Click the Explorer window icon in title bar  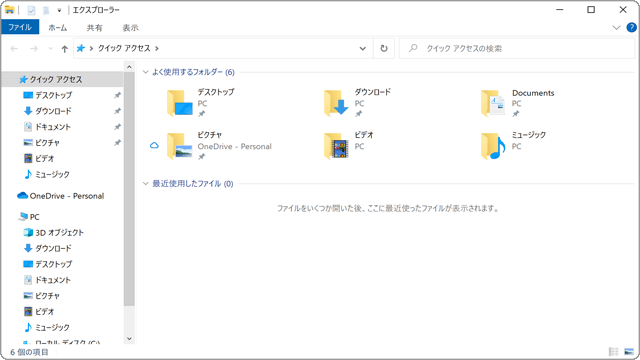9,10
